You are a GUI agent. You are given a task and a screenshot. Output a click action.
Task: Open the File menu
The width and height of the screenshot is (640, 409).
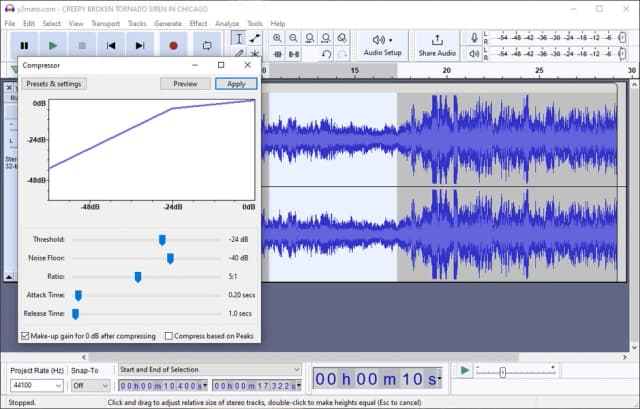coord(10,24)
